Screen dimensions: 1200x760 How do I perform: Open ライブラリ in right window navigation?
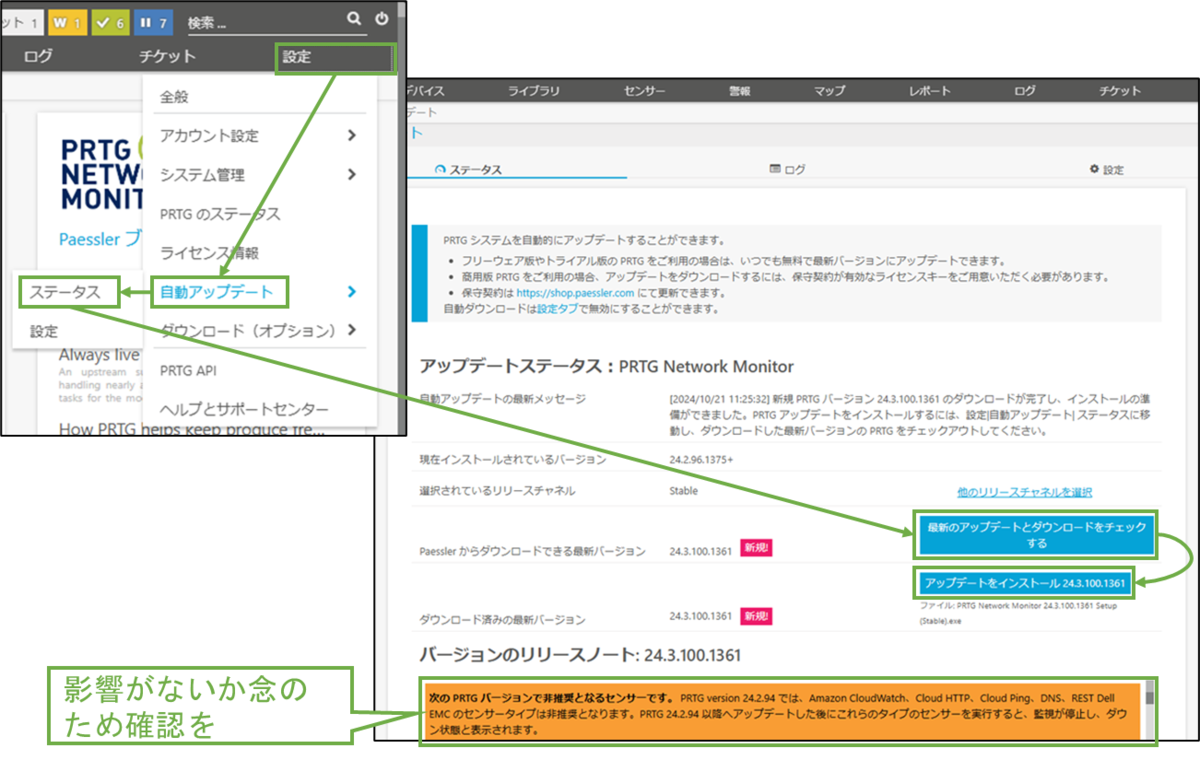pos(533,91)
